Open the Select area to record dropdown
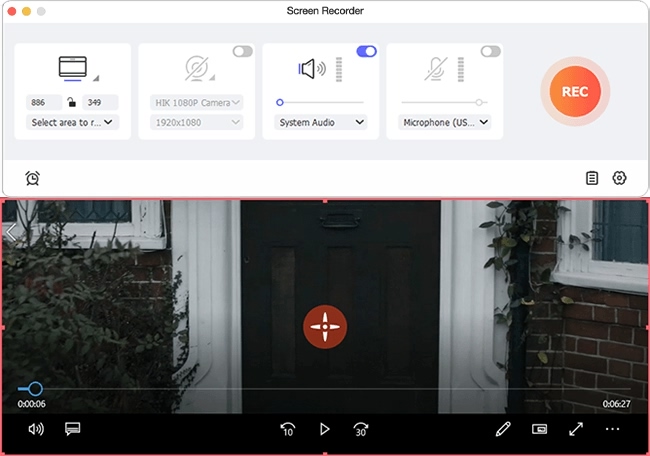Viewport: 650px width, 456px height. [72, 122]
